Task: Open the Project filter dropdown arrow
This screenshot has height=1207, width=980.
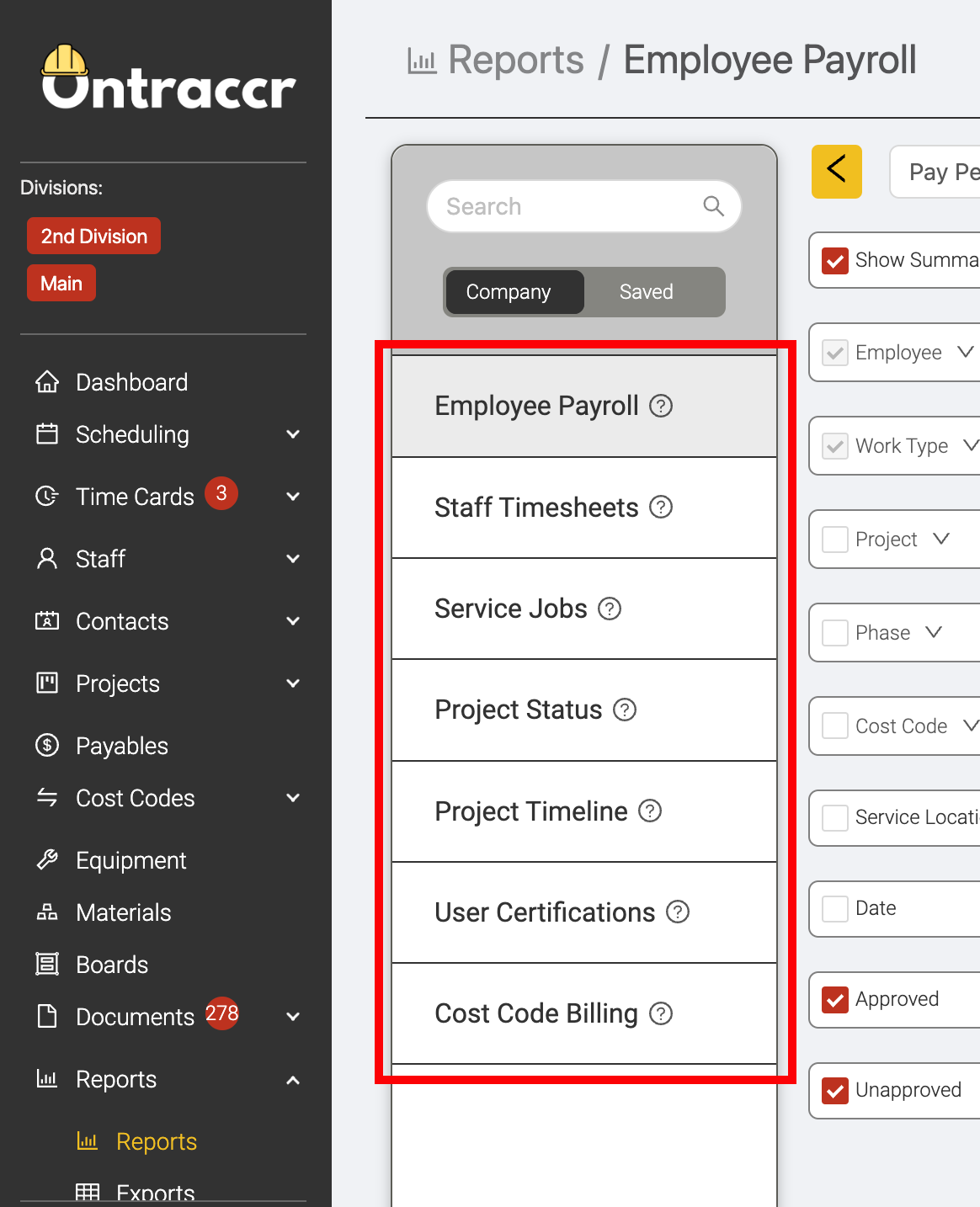Action: [941, 539]
